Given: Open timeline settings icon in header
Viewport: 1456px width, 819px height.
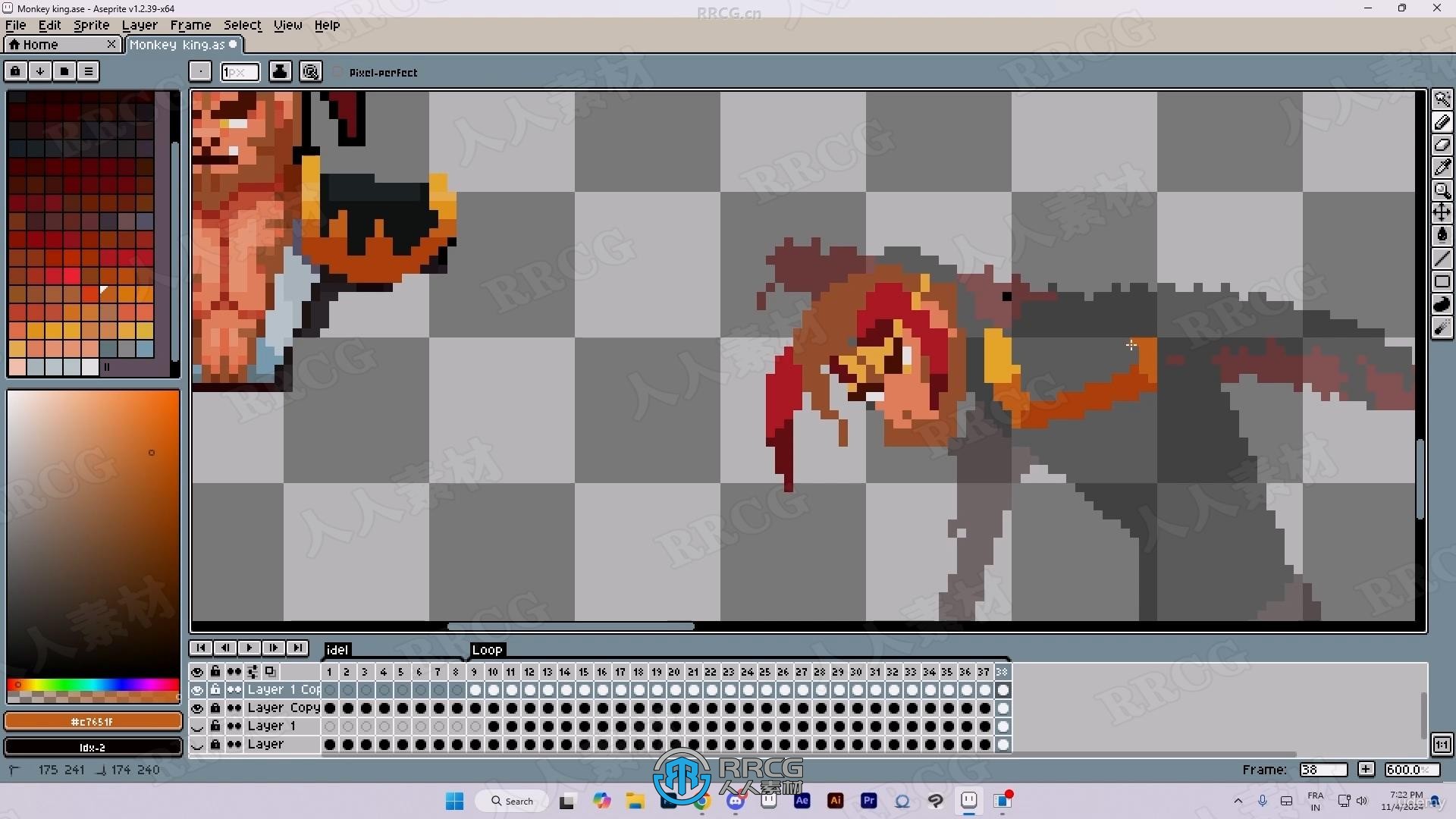Looking at the screenshot, I should (x=252, y=672).
